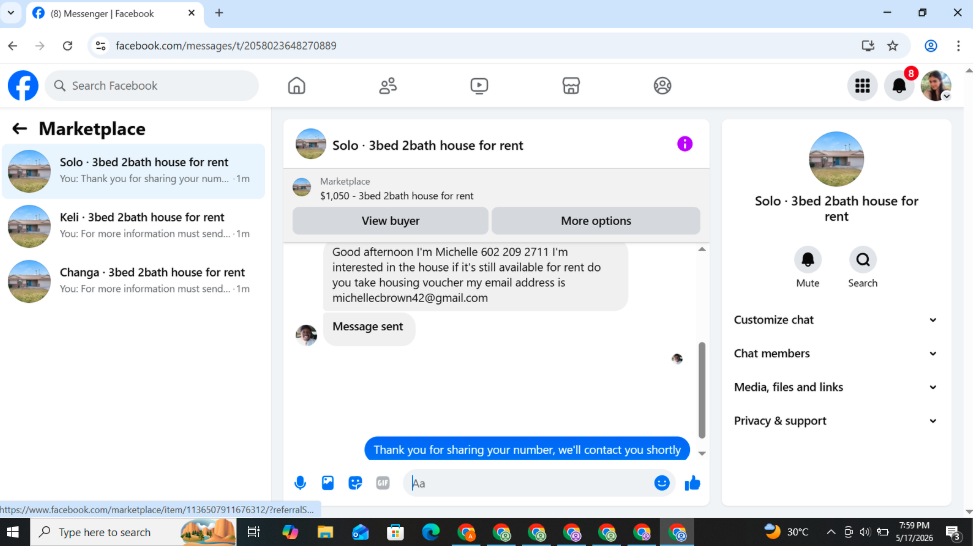Go to the Home feed icon
The width and height of the screenshot is (973, 546).
click(297, 86)
